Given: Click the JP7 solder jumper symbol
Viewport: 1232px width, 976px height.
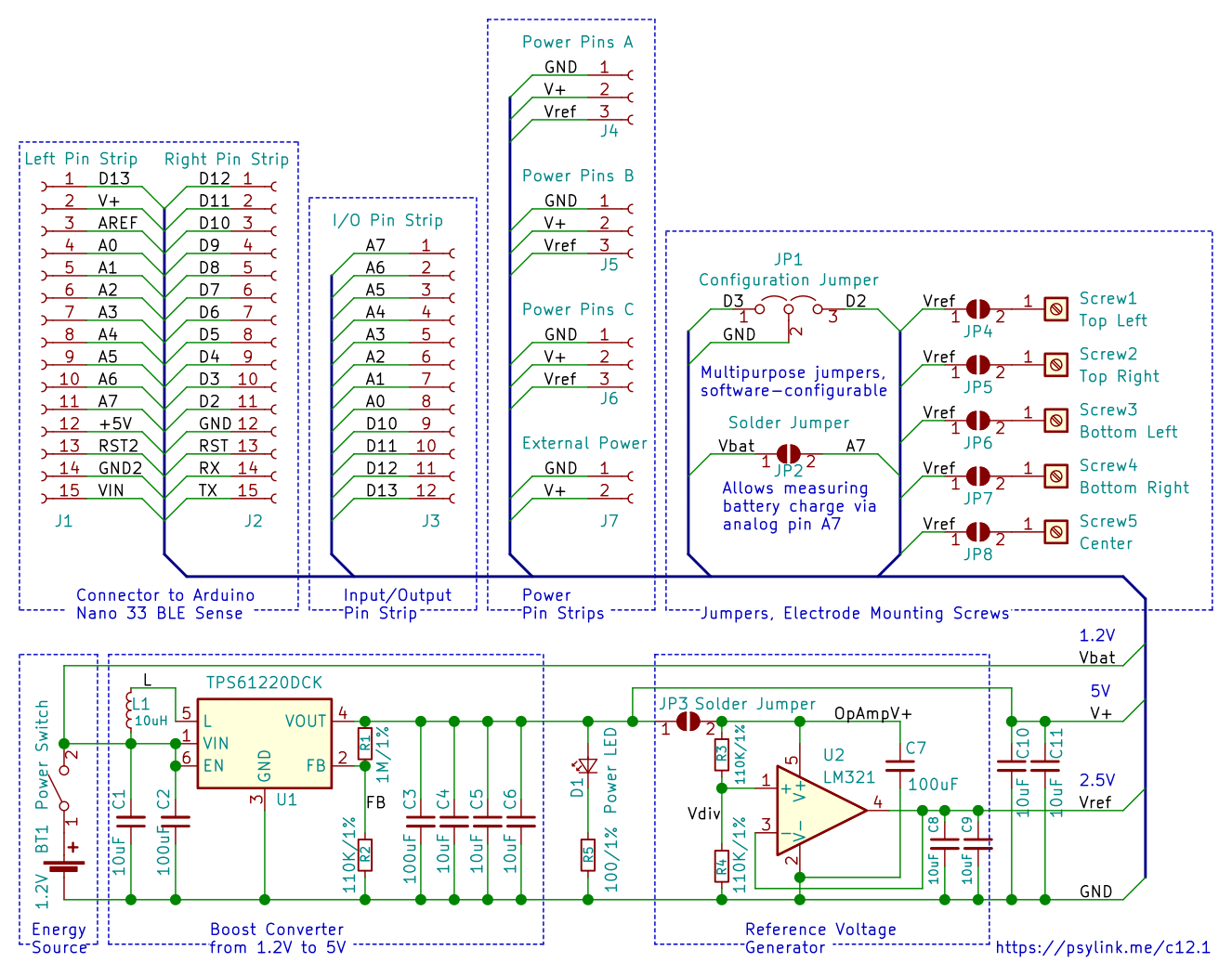Looking at the screenshot, I should [978, 476].
